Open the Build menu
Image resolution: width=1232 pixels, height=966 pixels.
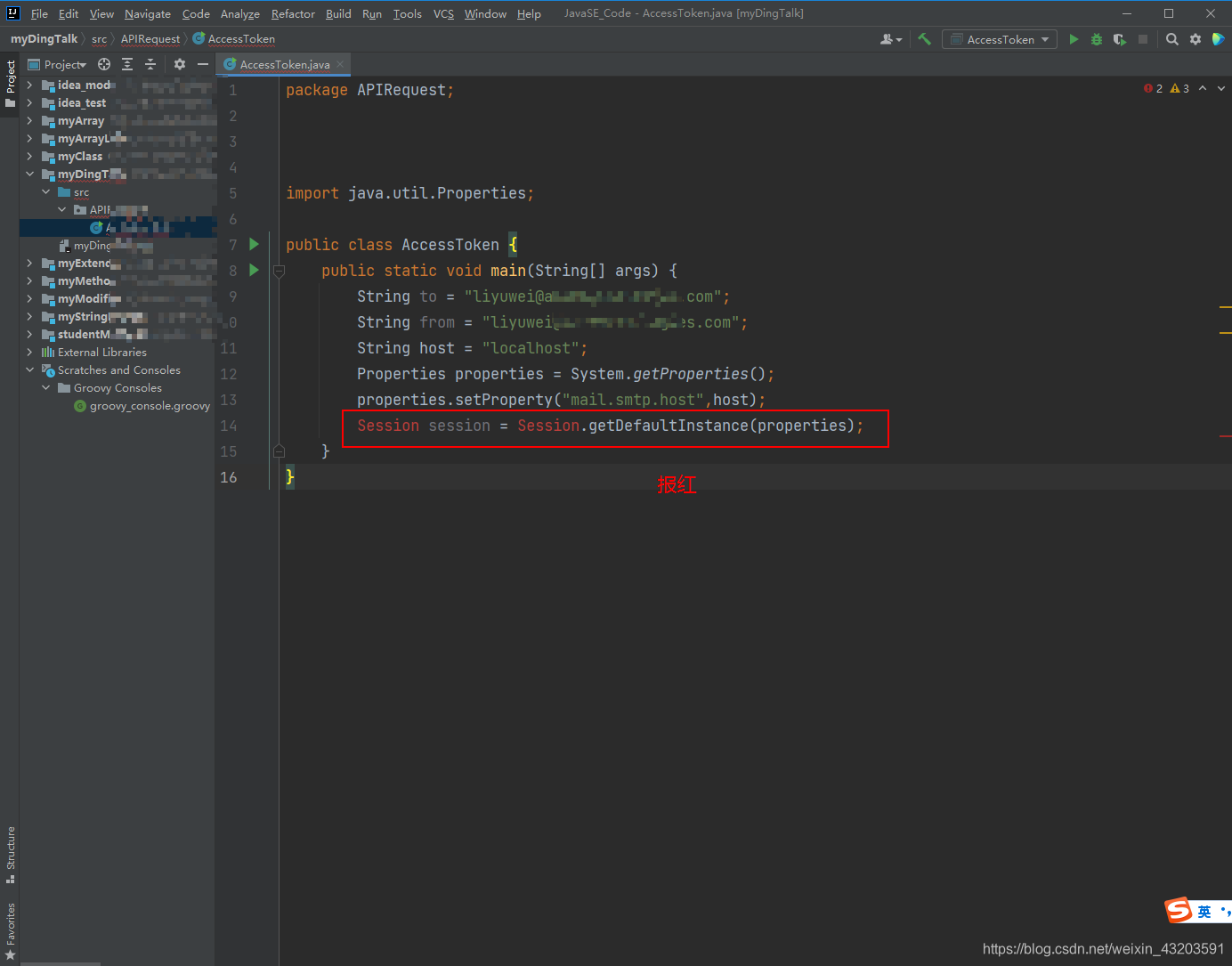[338, 13]
